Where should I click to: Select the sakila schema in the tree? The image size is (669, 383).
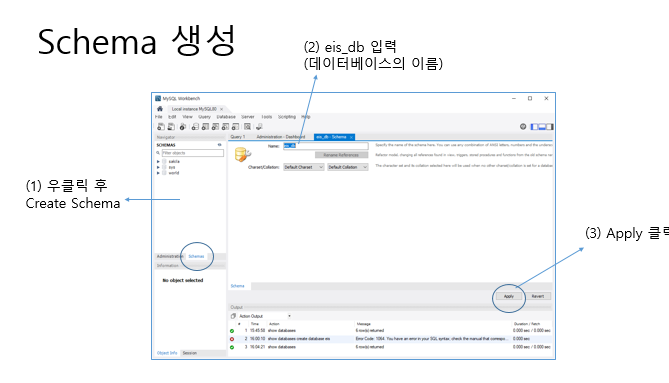click(174, 162)
